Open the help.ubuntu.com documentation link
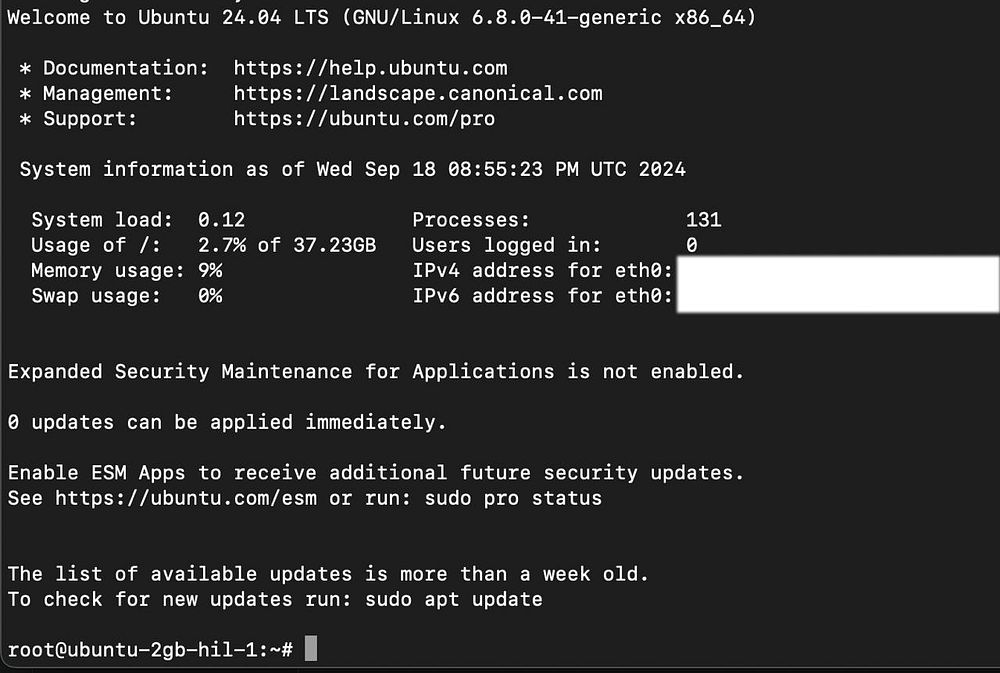1000x673 pixels. 371,68
